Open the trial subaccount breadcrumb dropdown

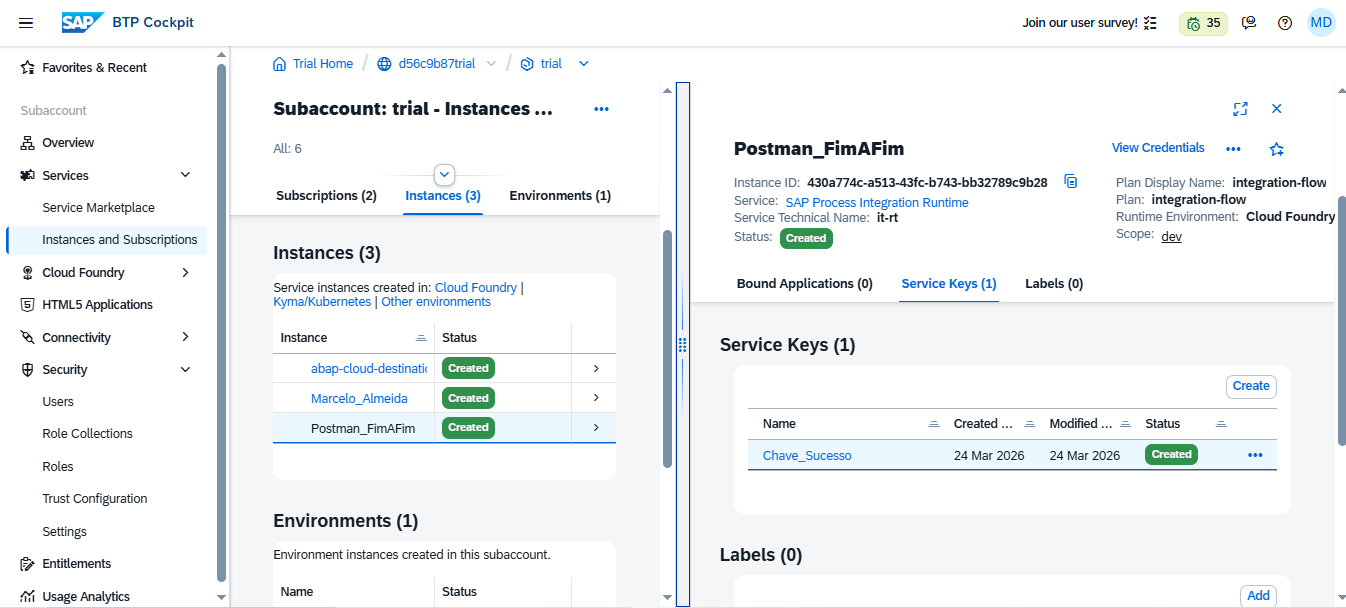pos(584,64)
